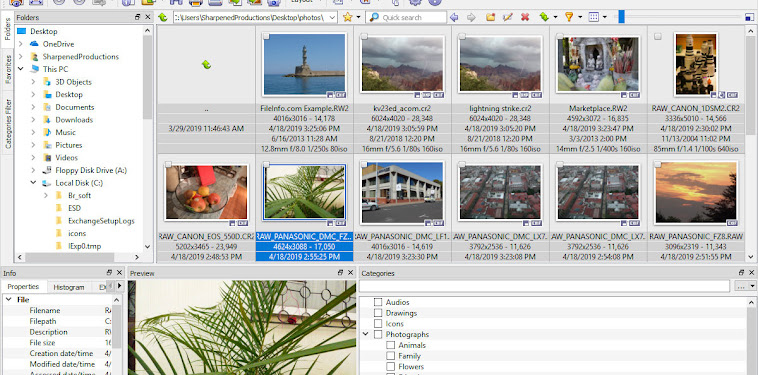Select Downloads in the folder tree
The height and width of the screenshot is (375, 758).
pos(74,120)
